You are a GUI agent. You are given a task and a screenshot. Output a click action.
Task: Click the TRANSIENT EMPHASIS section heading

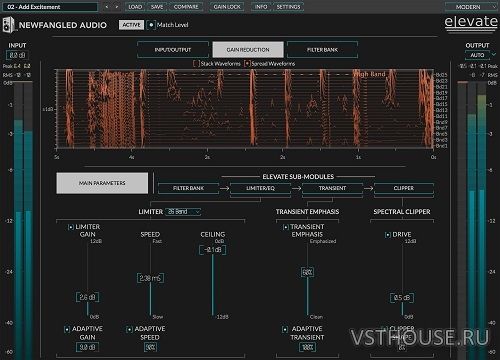307,212
